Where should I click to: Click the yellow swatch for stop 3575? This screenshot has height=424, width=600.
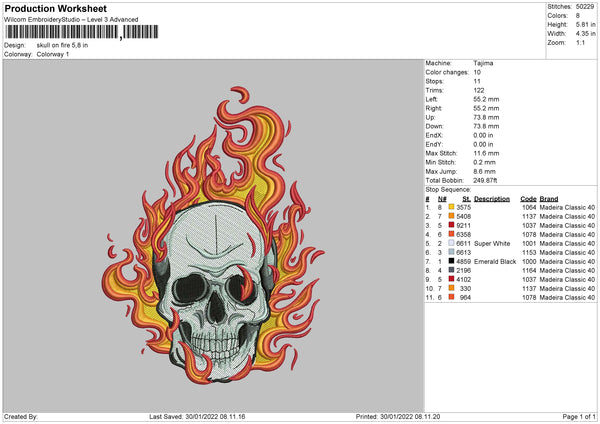[451, 207]
